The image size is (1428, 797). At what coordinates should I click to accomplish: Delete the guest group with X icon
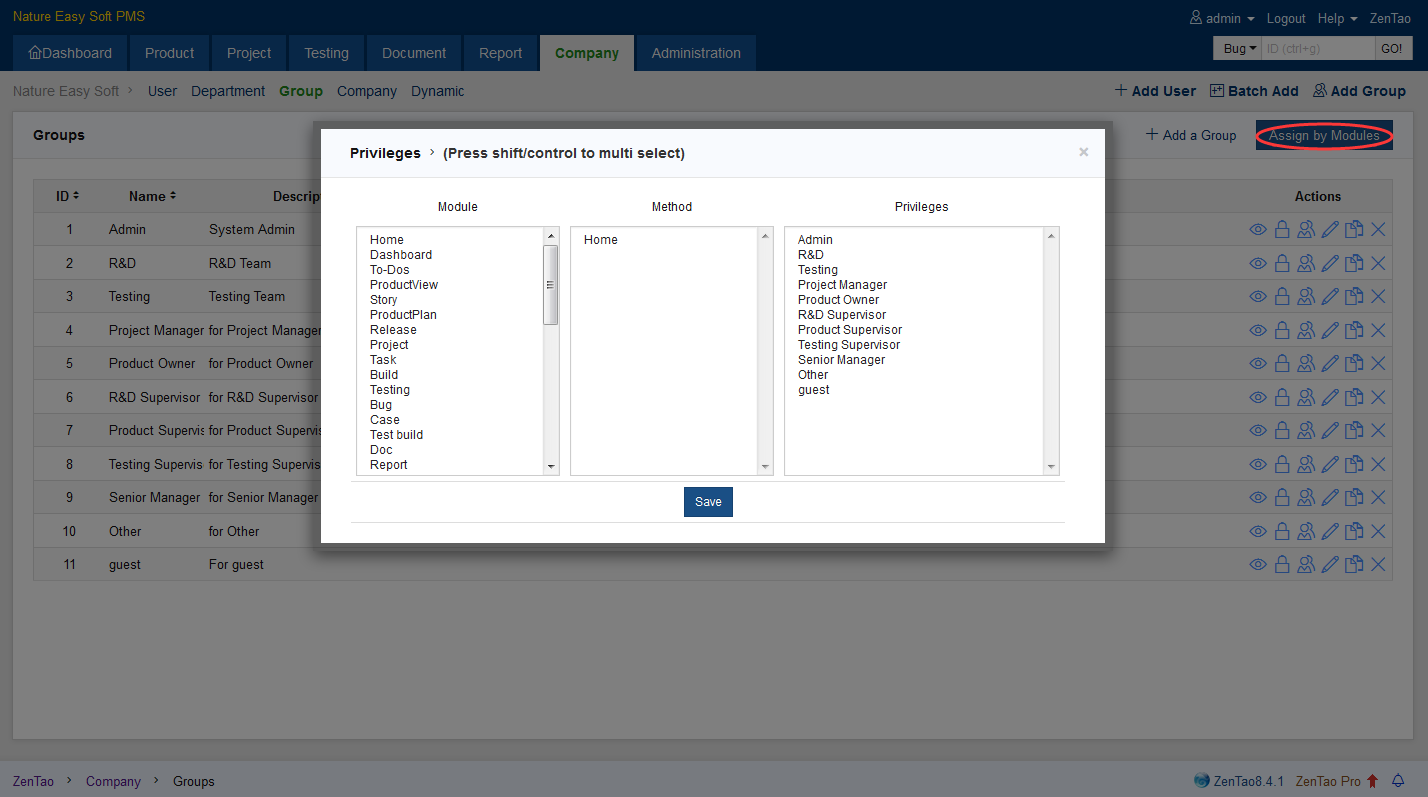click(x=1377, y=565)
